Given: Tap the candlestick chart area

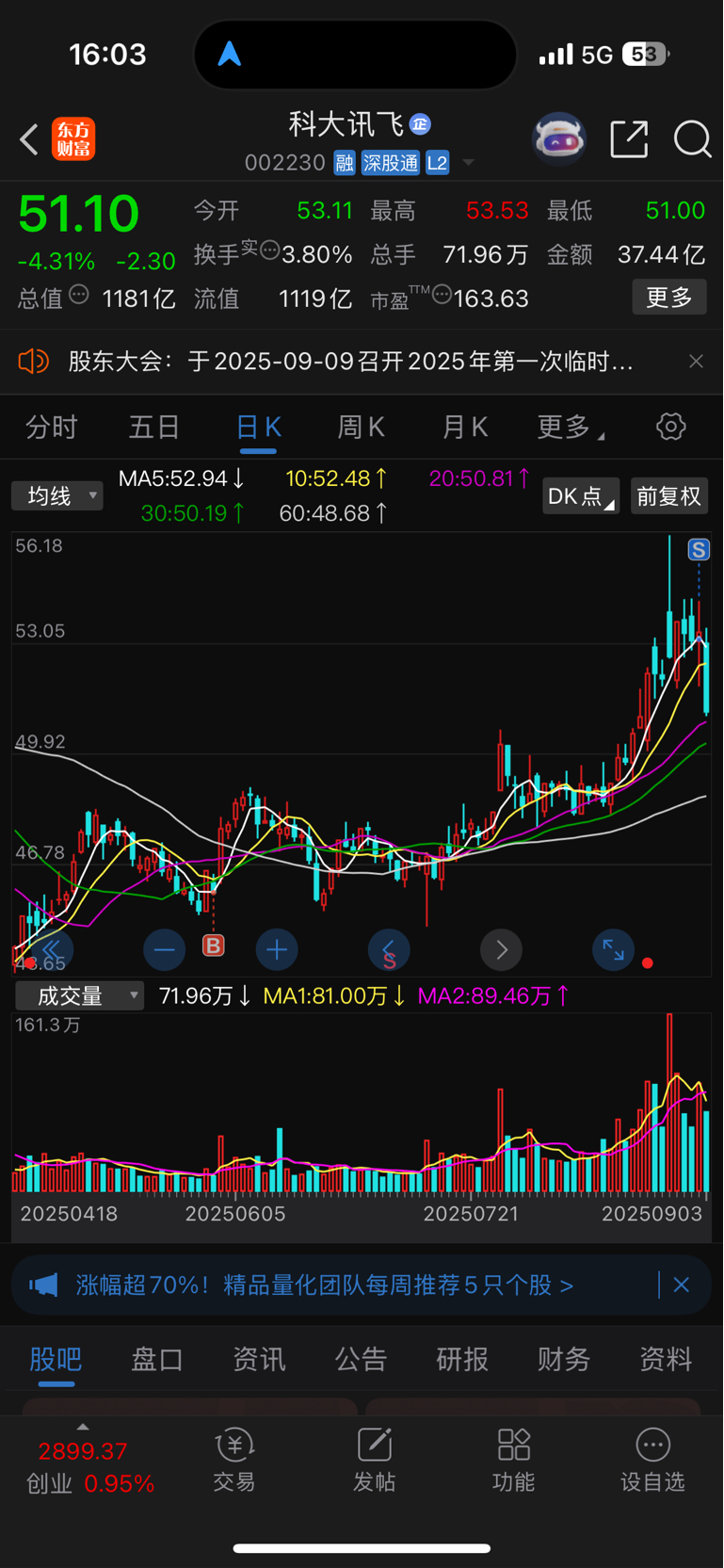Looking at the screenshot, I should pos(362,753).
